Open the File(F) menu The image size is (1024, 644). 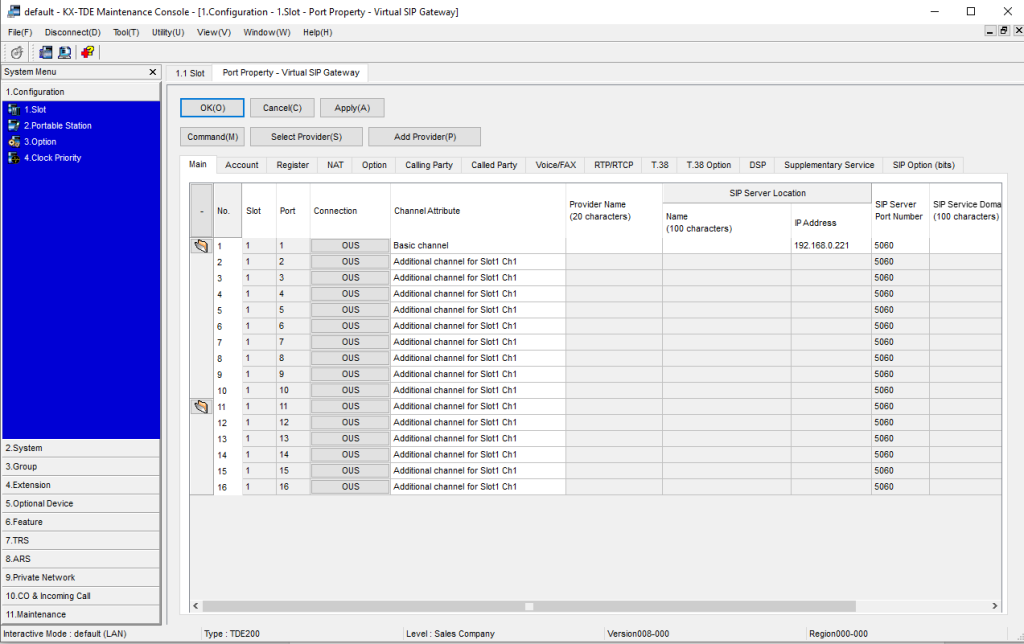pyautogui.click(x=20, y=32)
